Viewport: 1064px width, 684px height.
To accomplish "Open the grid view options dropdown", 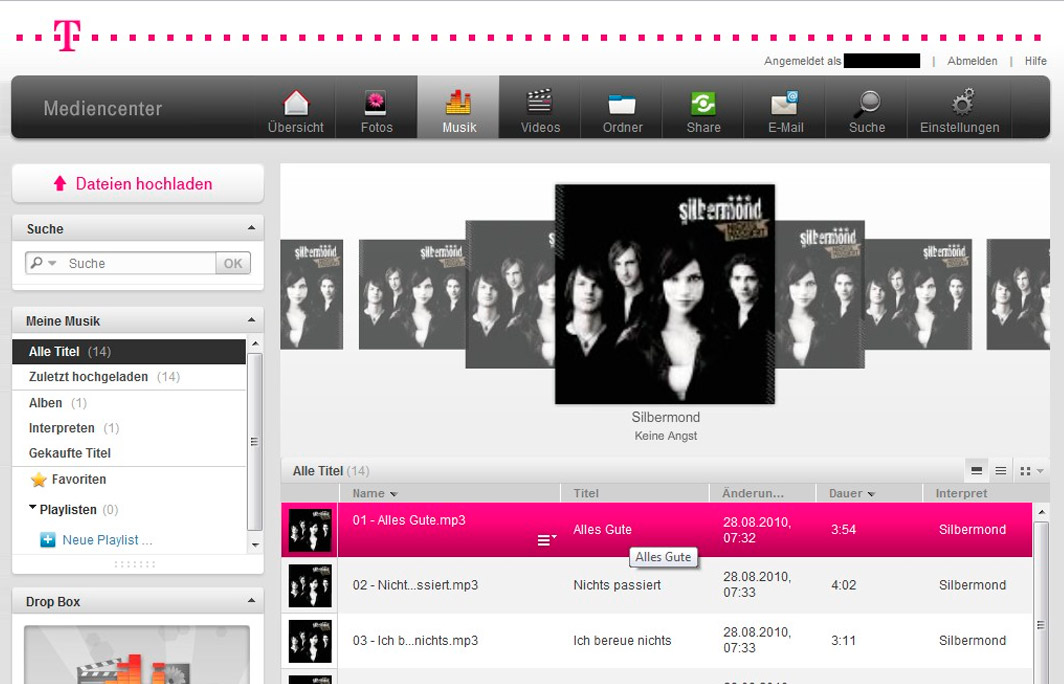I will (x=1031, y=470).
